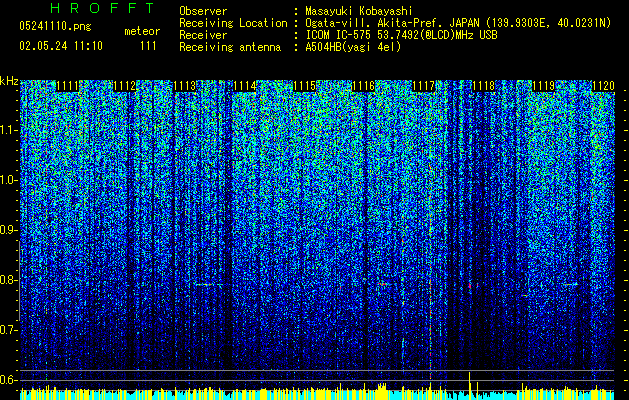Click the HROFFT title text
This screenshot has height=400, width=629.
[x=103, y=8]
